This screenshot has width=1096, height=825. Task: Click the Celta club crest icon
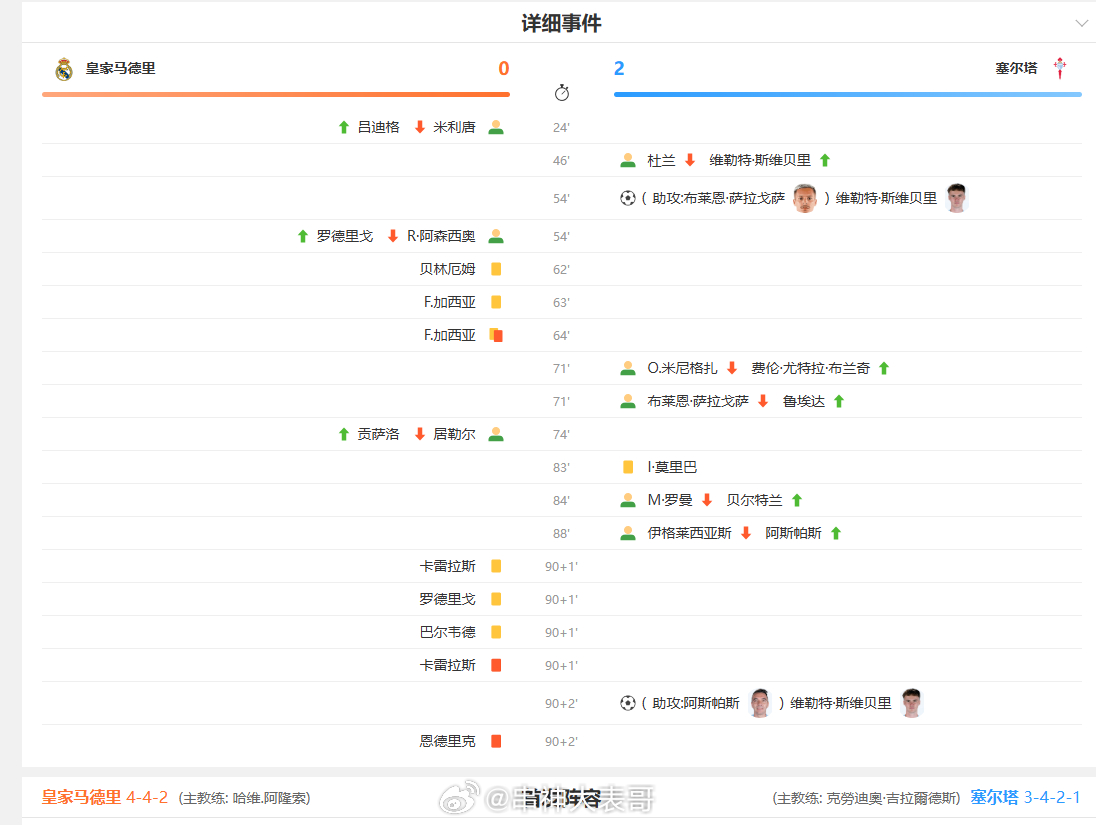(x=1060, y=68)
